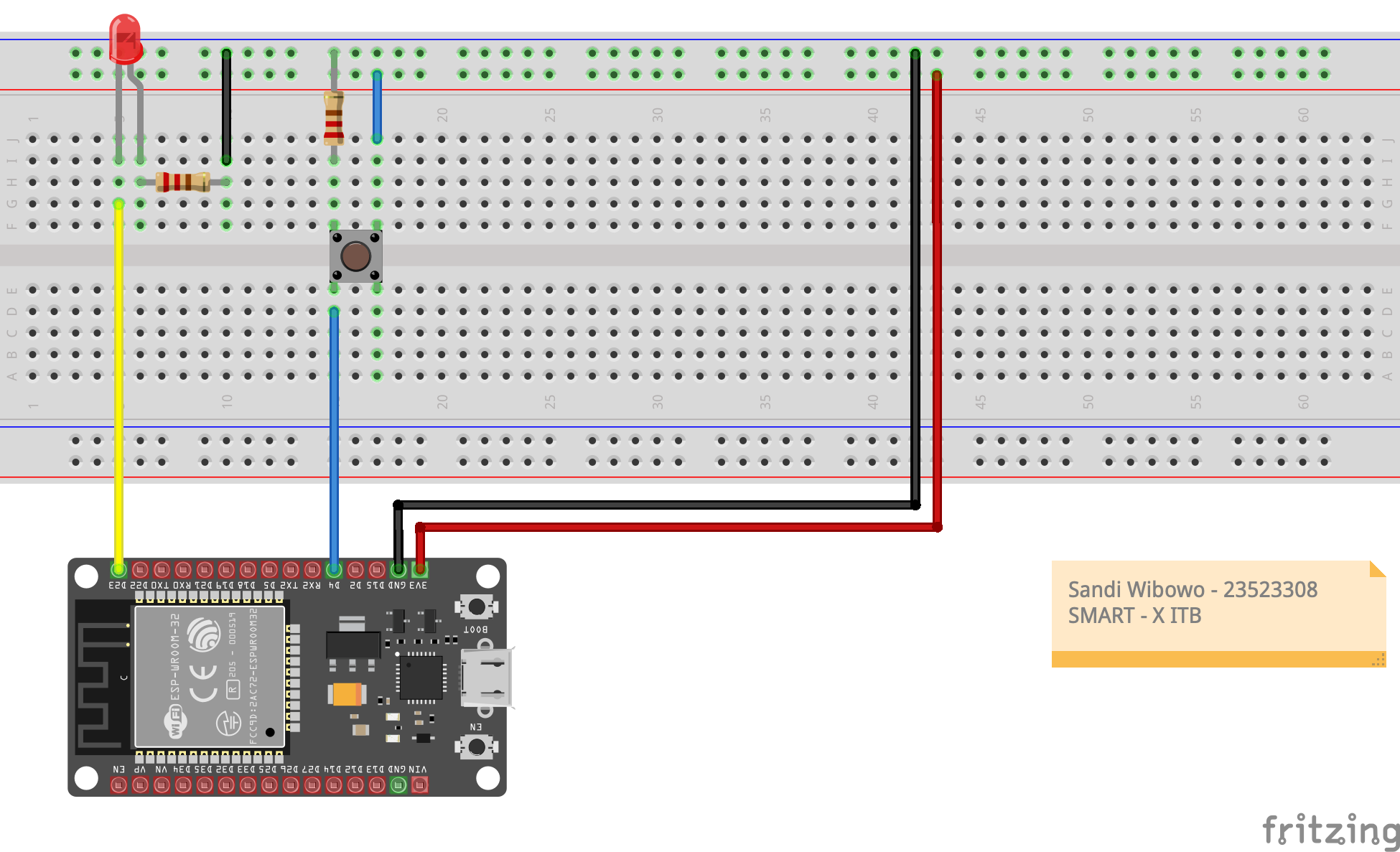Screen dimensions: 1400x852
Task: Click the RX0 pin header
Action: tap(183, 570)
